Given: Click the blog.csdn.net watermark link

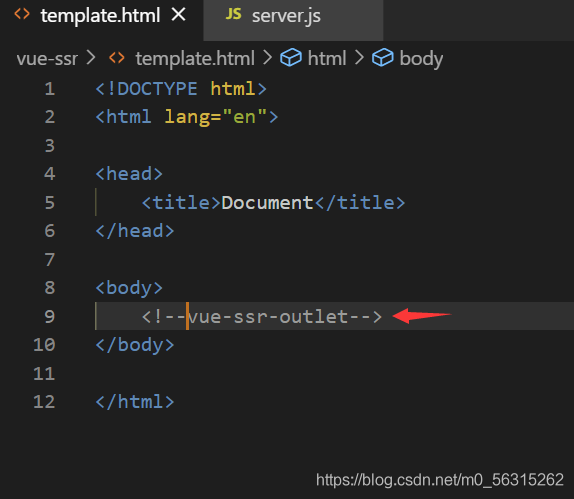Looking at the screenshot, I should pos(440,480).
